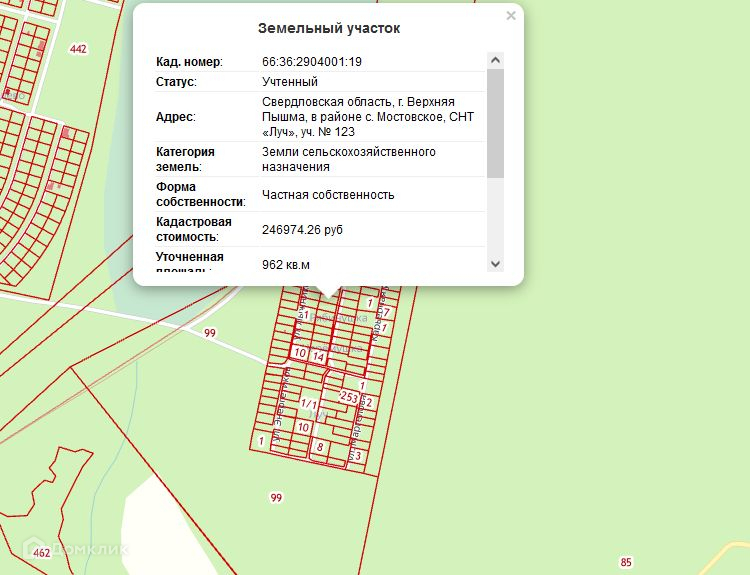This screenshot has height=575, width=750.
Task: Click map label 462
Action: tap(42, 553)
